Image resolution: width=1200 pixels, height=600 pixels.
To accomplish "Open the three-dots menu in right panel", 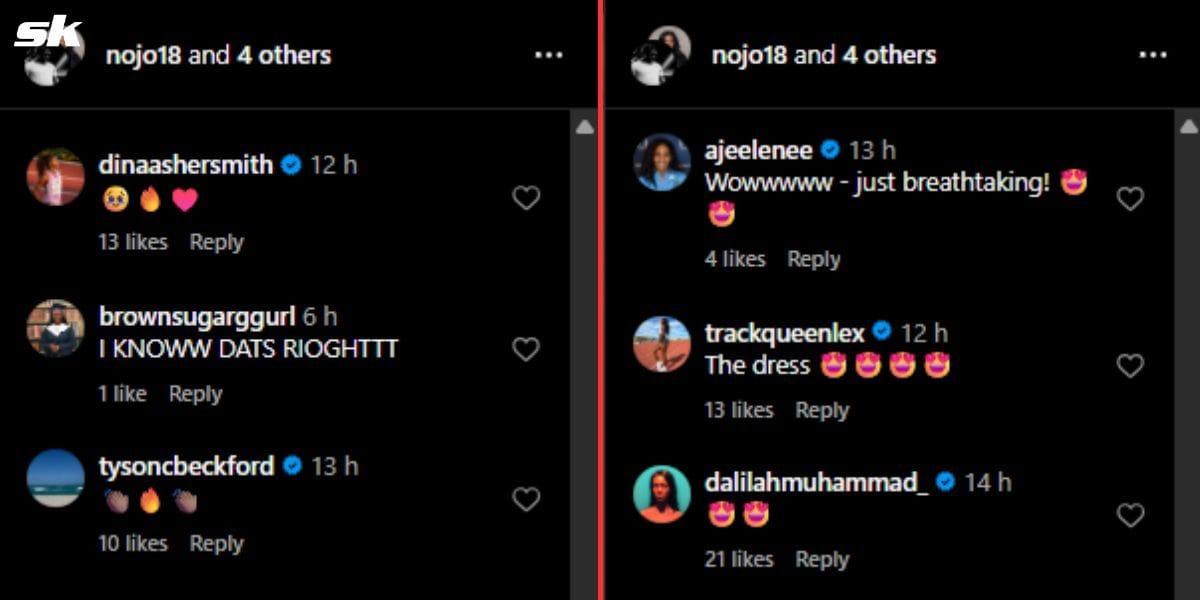I will [x=1153, y=55].
